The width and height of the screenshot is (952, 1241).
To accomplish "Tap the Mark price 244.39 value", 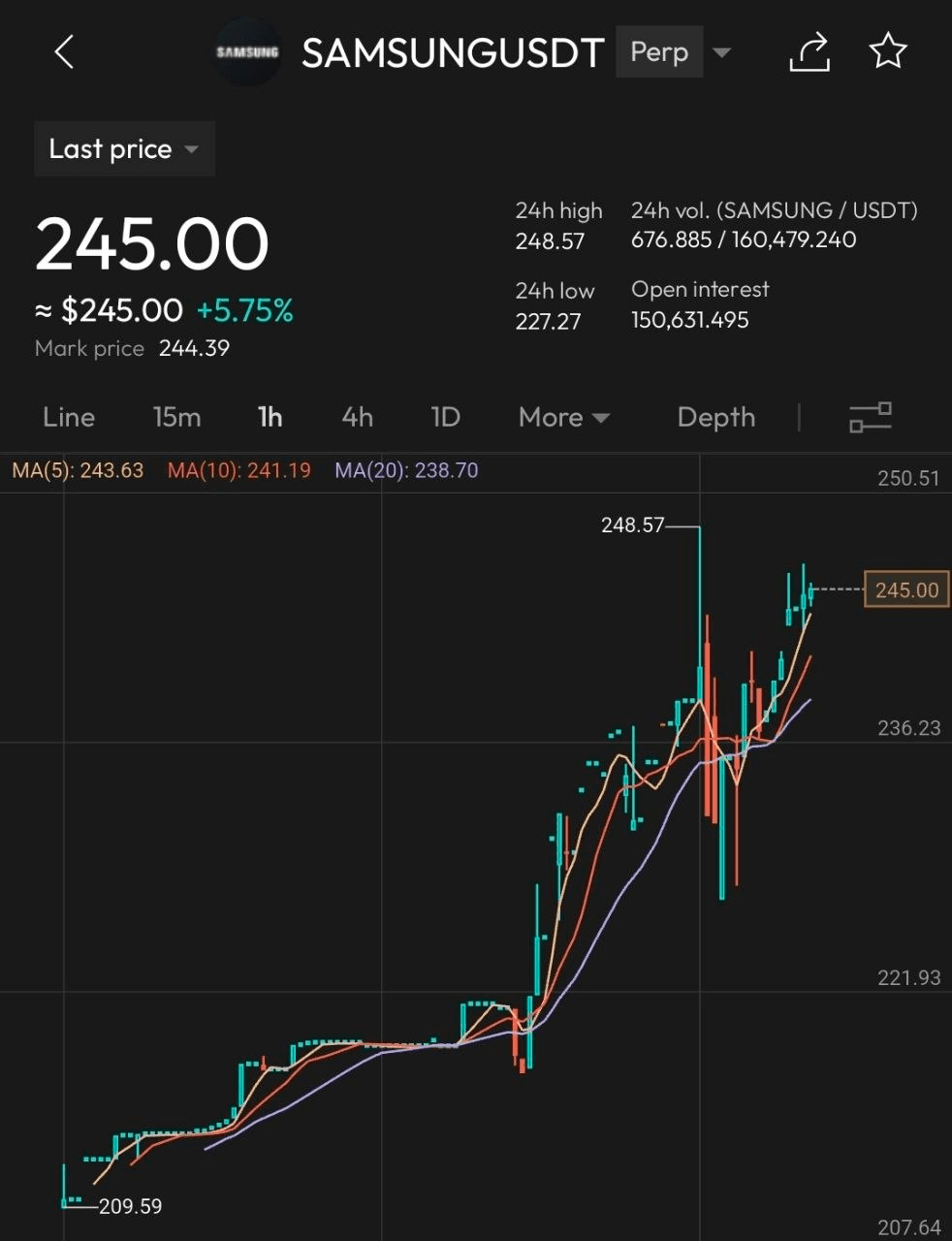I will 194,348.
